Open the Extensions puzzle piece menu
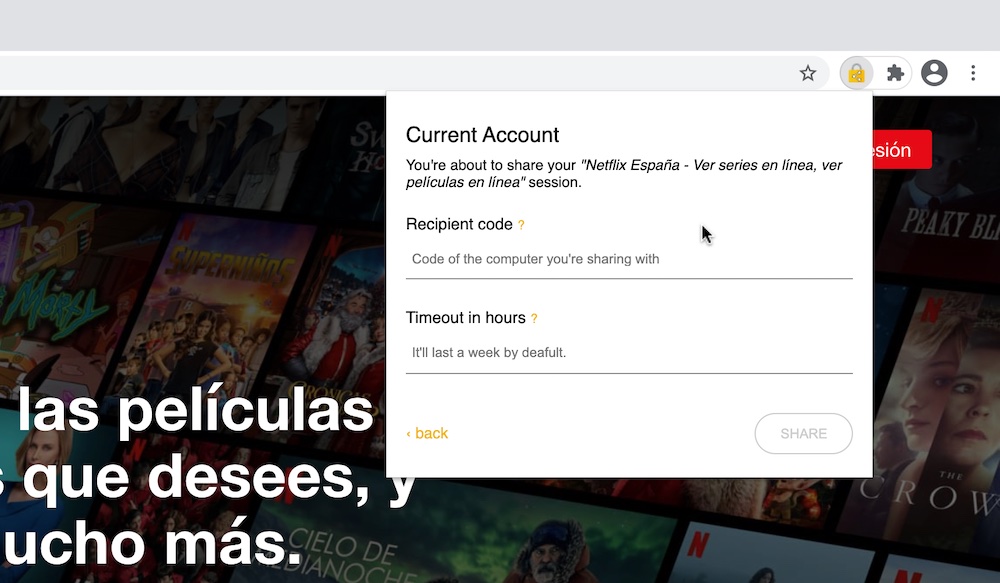1000x583 pixels. coord(895,73)
